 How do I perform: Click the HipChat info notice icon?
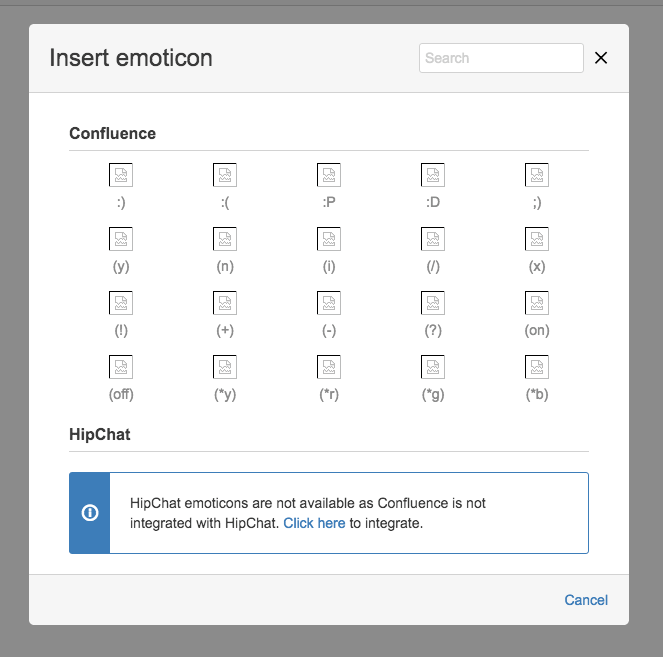90,513
